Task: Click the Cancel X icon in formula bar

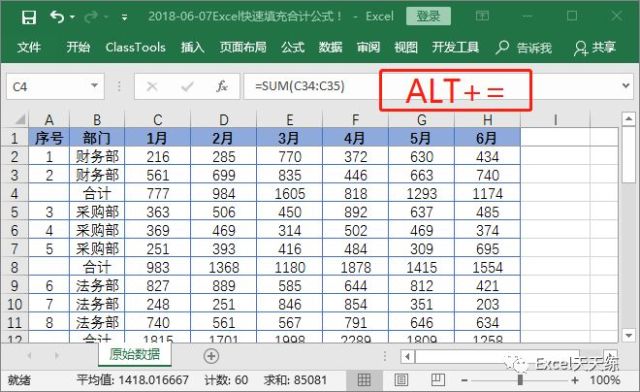Action: (x=152, y=86)
